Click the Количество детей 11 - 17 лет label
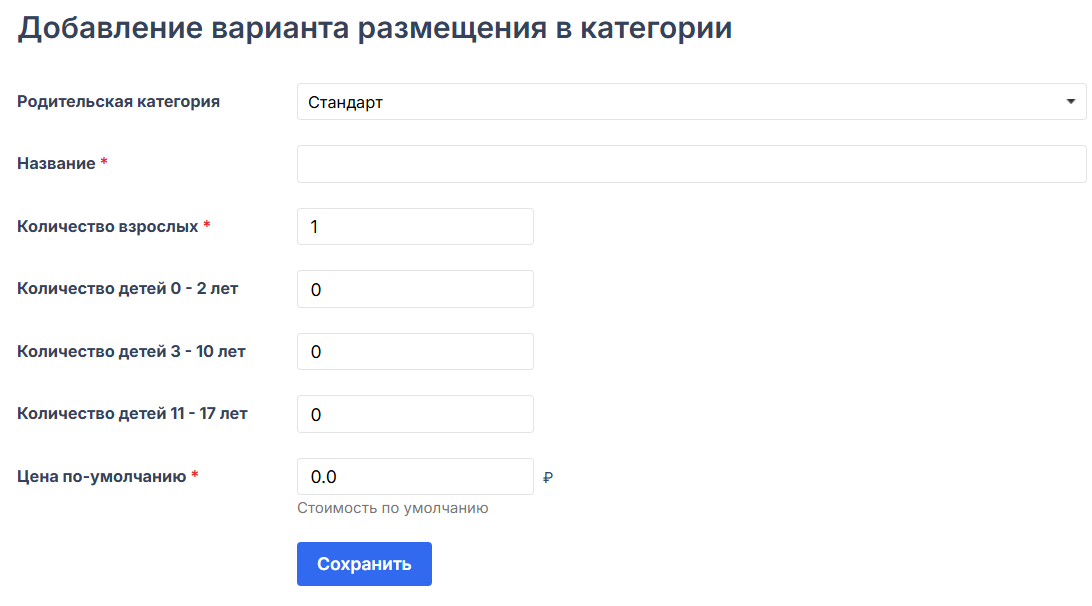The image size is (1092, 606). coord(132,413)
